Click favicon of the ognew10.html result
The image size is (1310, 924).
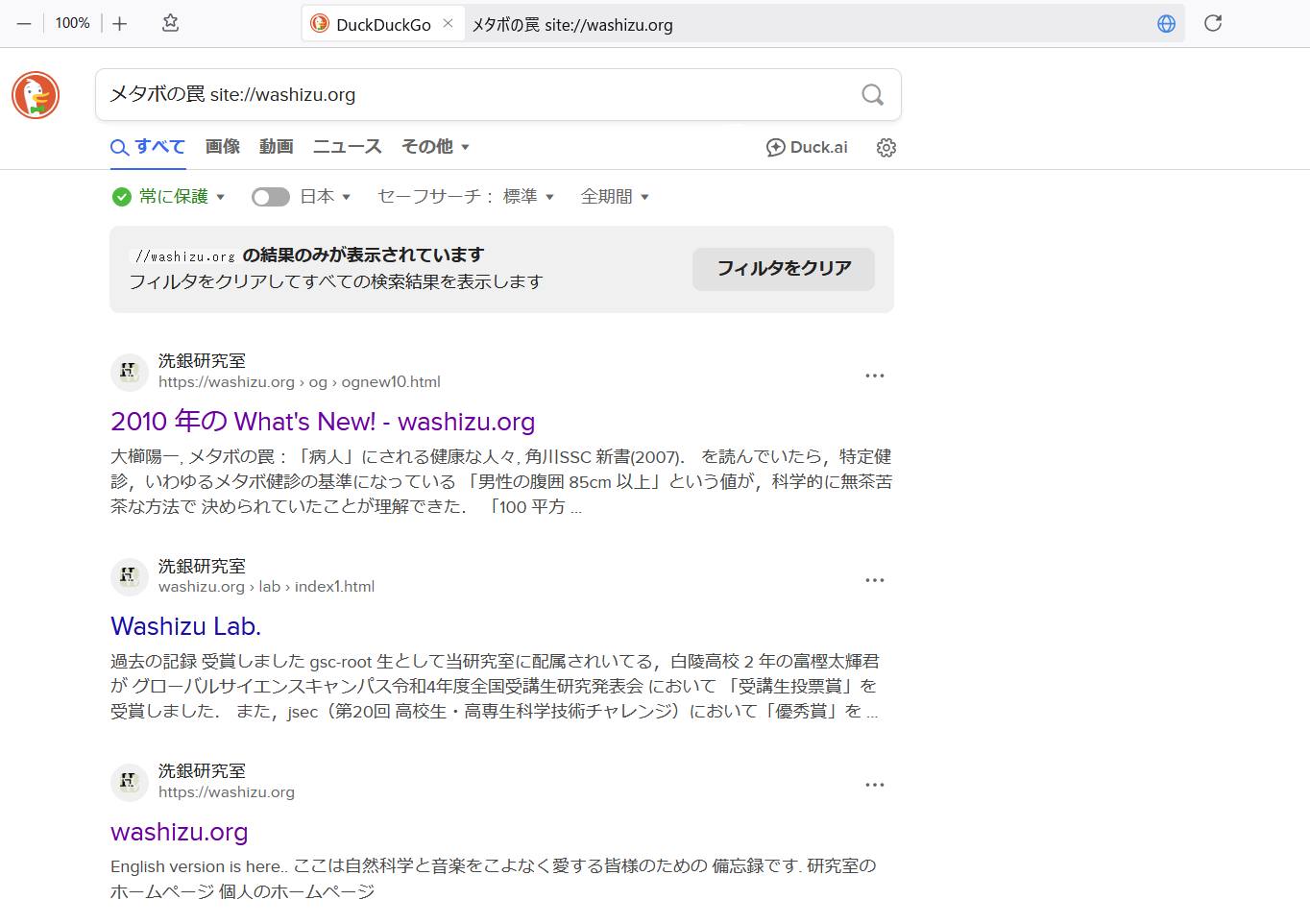(129, 372)
